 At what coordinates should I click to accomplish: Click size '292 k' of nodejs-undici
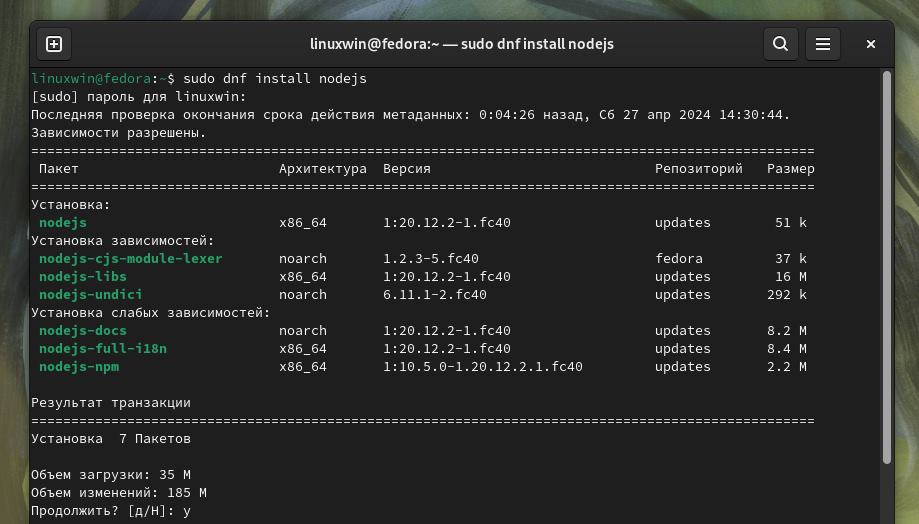point(787,295)
